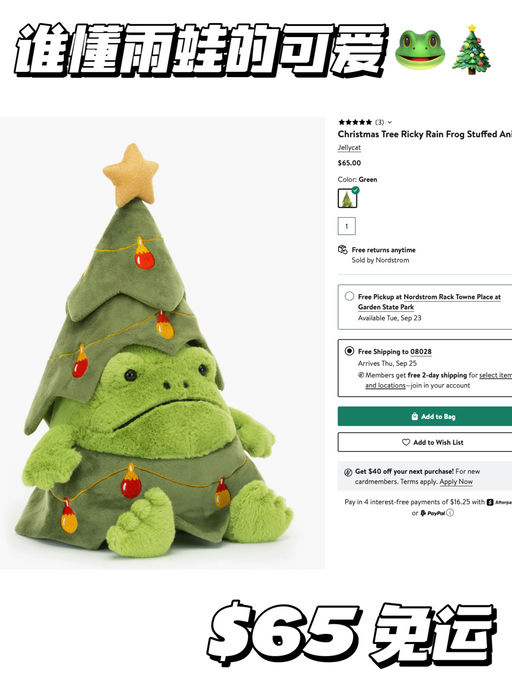Screen dimensions: 512x683
Task: Select Free Shipping to 08028 option
Action: 349,351
